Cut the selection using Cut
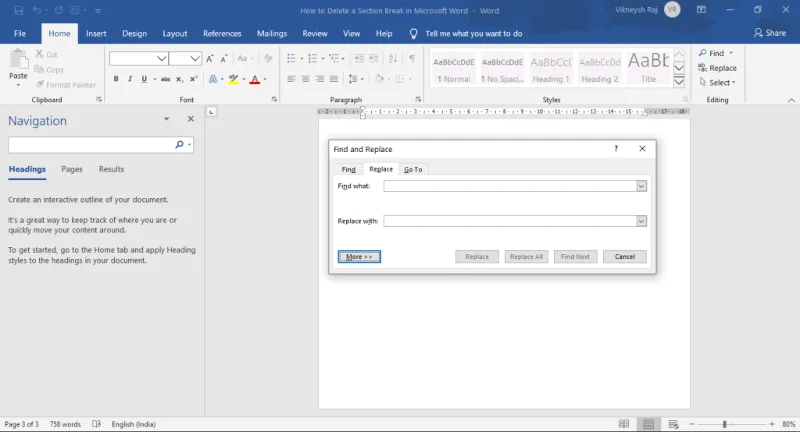This screenshot has width=800, height=432. tap(46, 54)
